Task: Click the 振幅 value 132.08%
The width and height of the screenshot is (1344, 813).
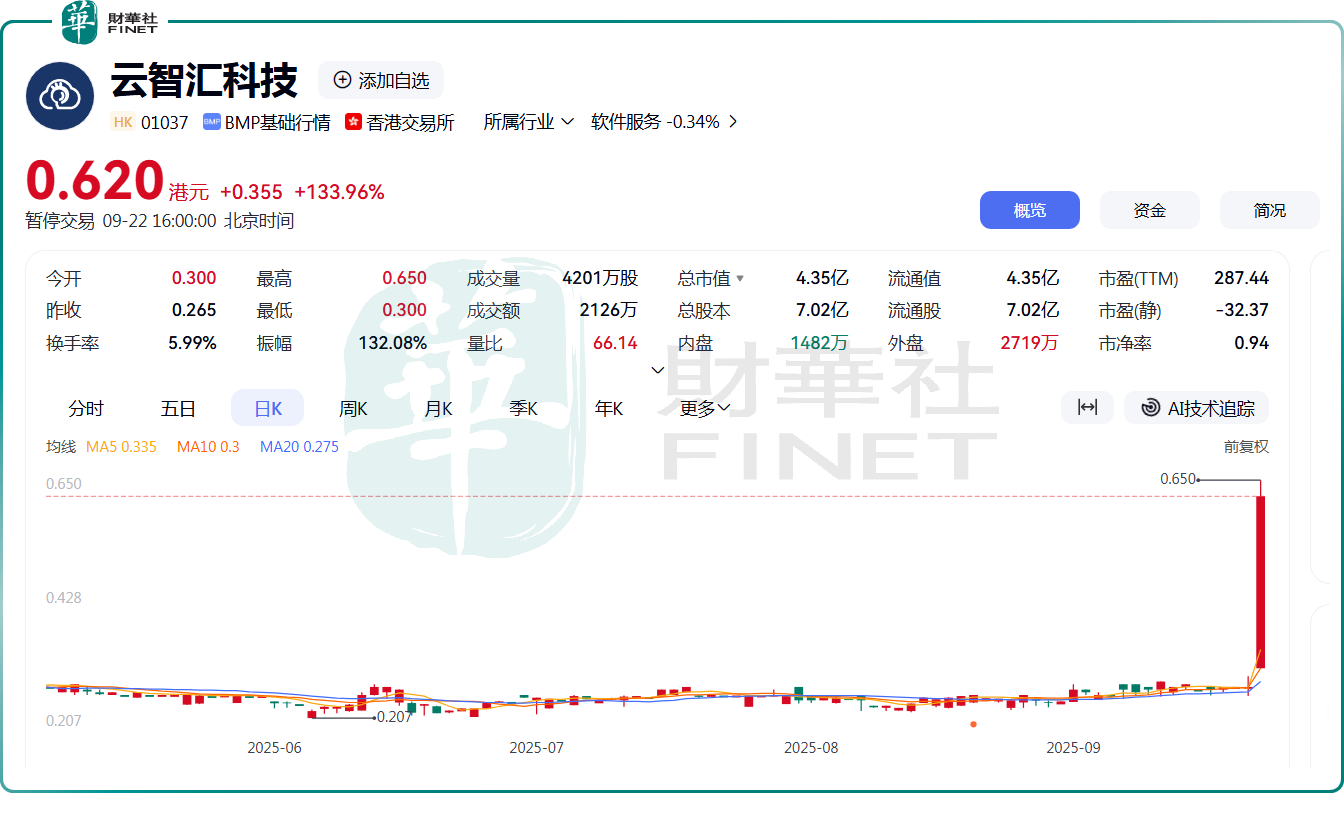Action: pyautogui.click(x=393, y=343)
